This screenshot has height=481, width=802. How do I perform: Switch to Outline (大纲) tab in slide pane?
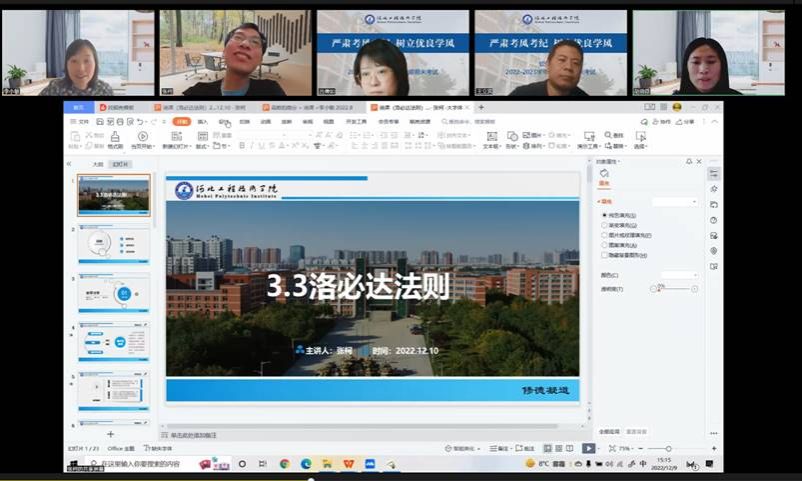pos(98,164)
